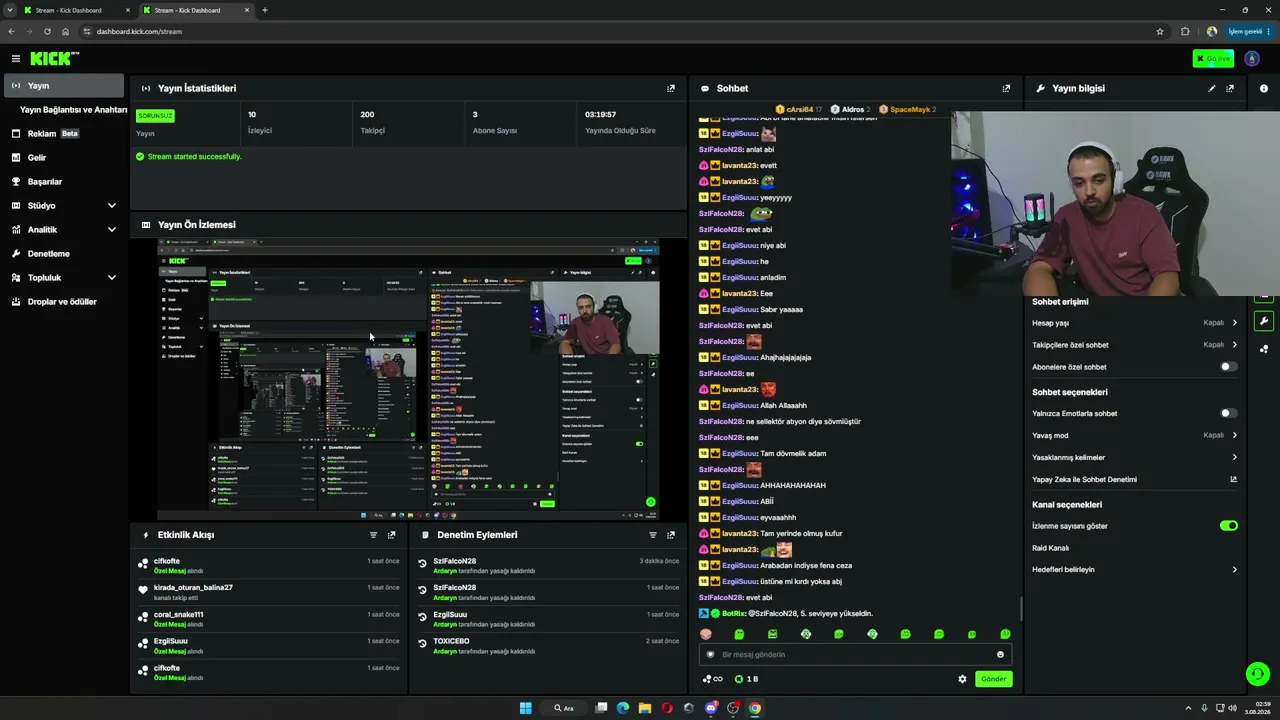Open the hamburger menu beside KICK logo

[16, 59]
